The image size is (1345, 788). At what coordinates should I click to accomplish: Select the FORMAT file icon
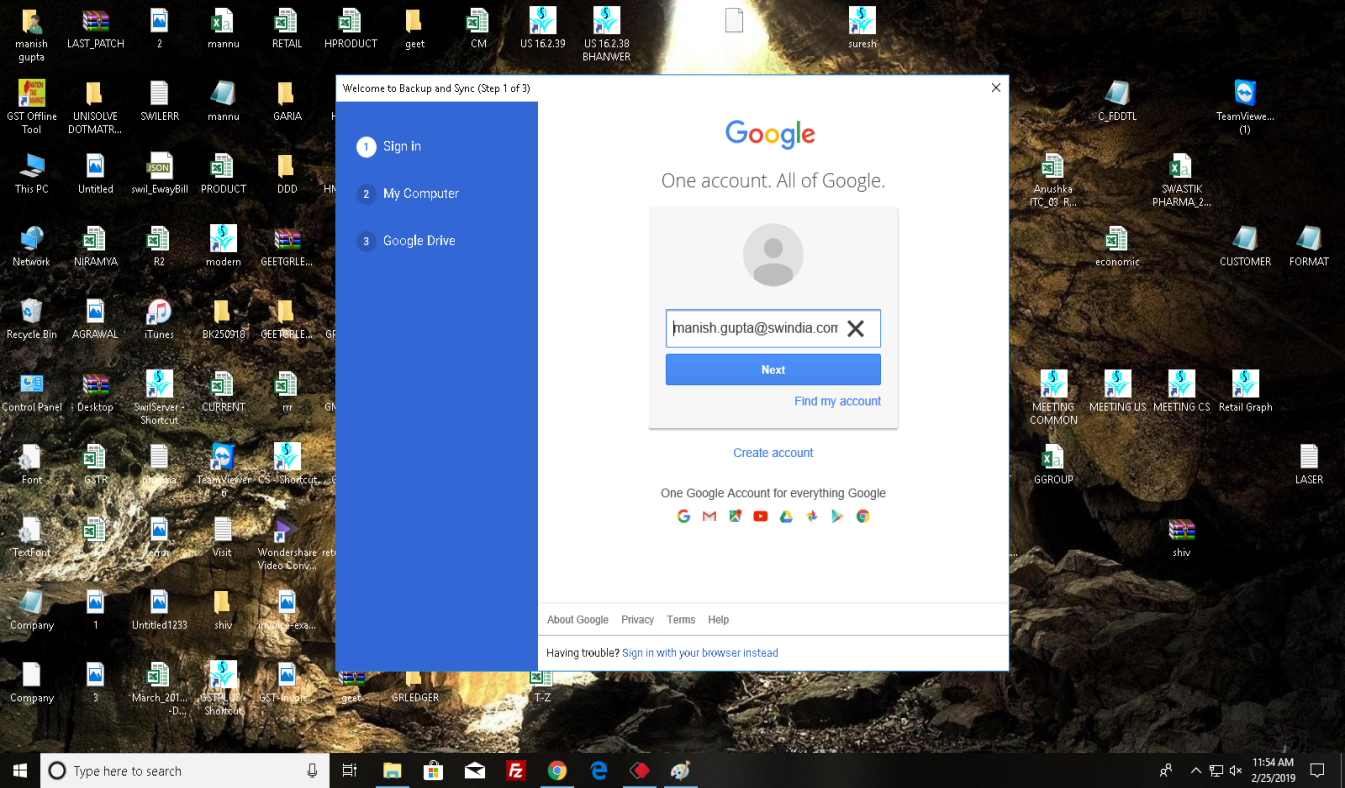[x=1309, y=246]
